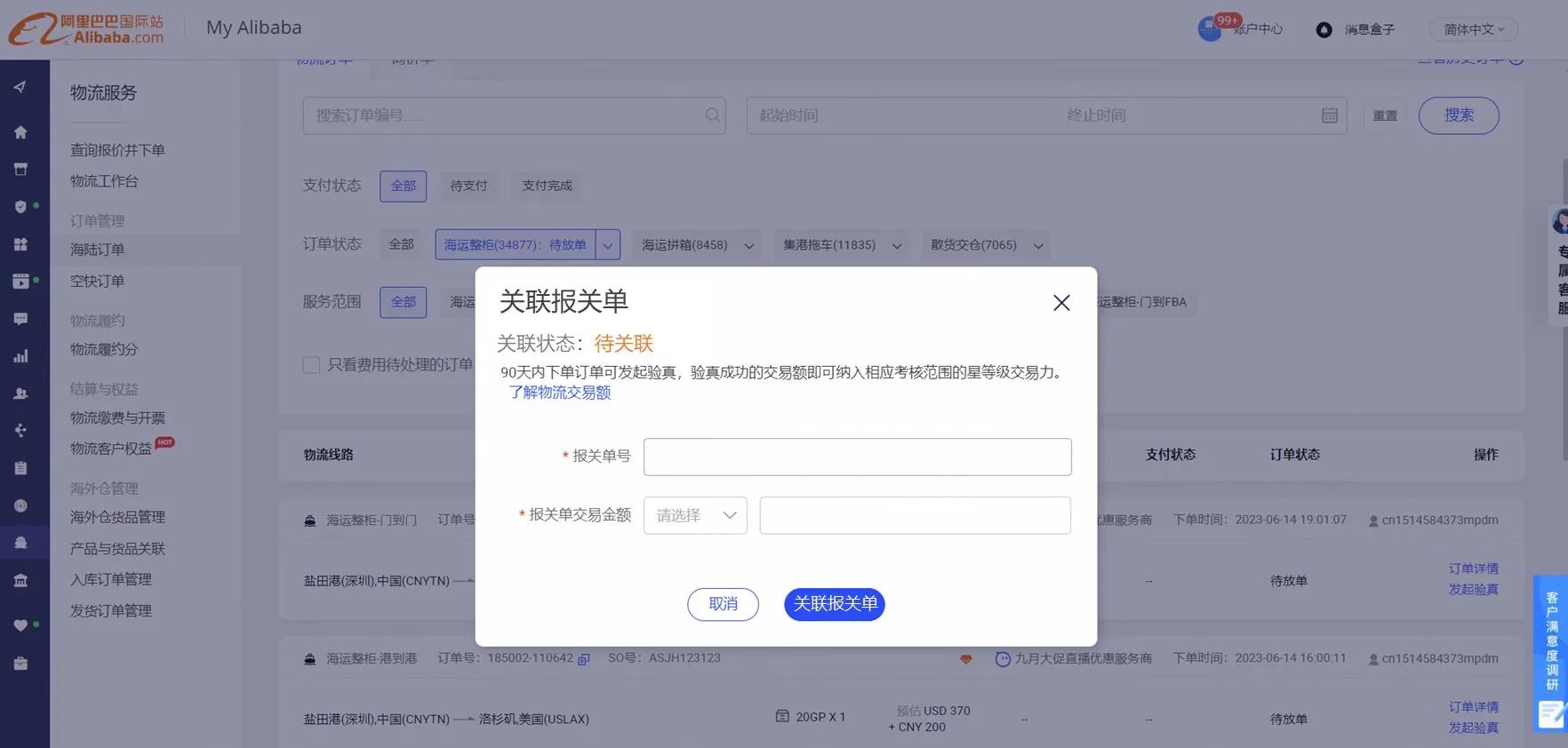
Task: Open the home icon in left sidebar
Action: [x=20, y=132]
